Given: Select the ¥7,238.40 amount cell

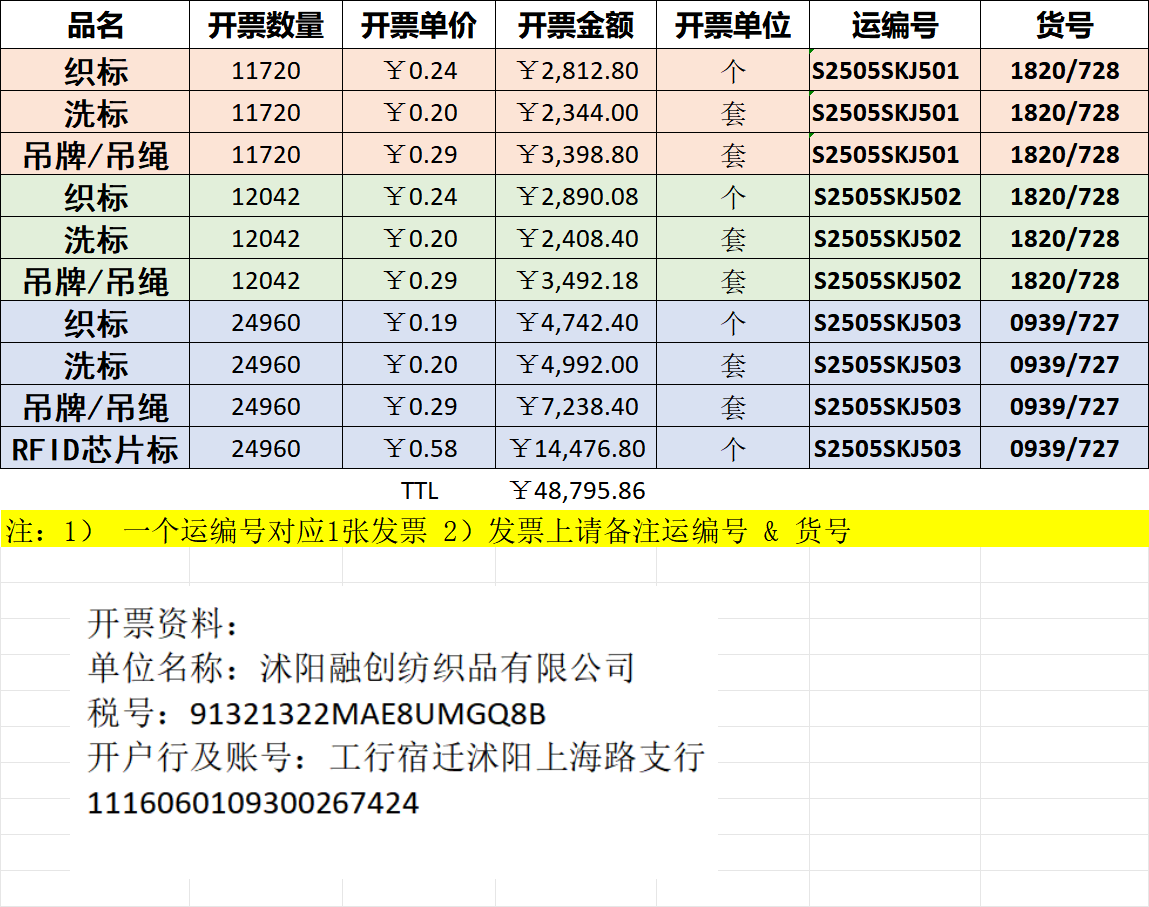Looking at the screenshot, I should (x=577, y=407).
